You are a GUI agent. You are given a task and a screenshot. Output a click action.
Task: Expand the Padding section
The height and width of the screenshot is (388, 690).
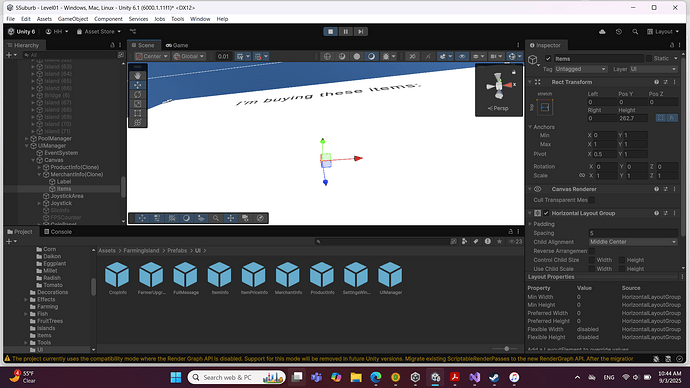(531, 224)
